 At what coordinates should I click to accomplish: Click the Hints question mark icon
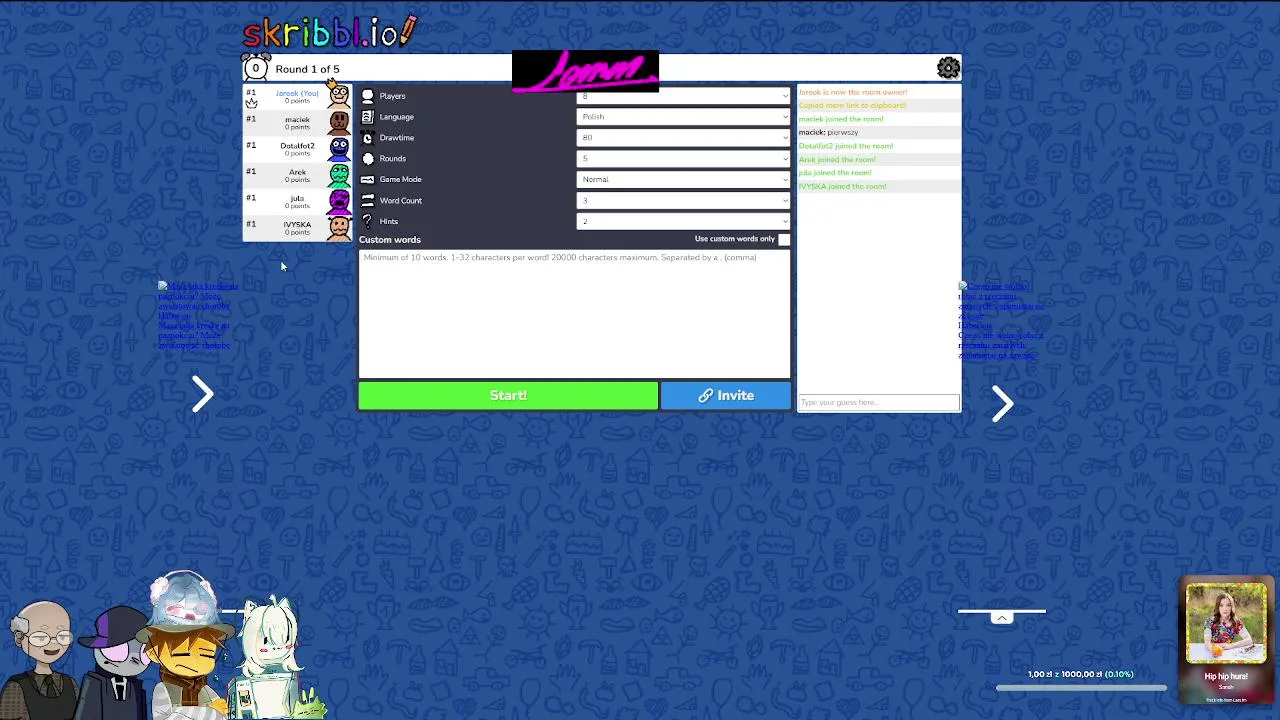[367, 222]
